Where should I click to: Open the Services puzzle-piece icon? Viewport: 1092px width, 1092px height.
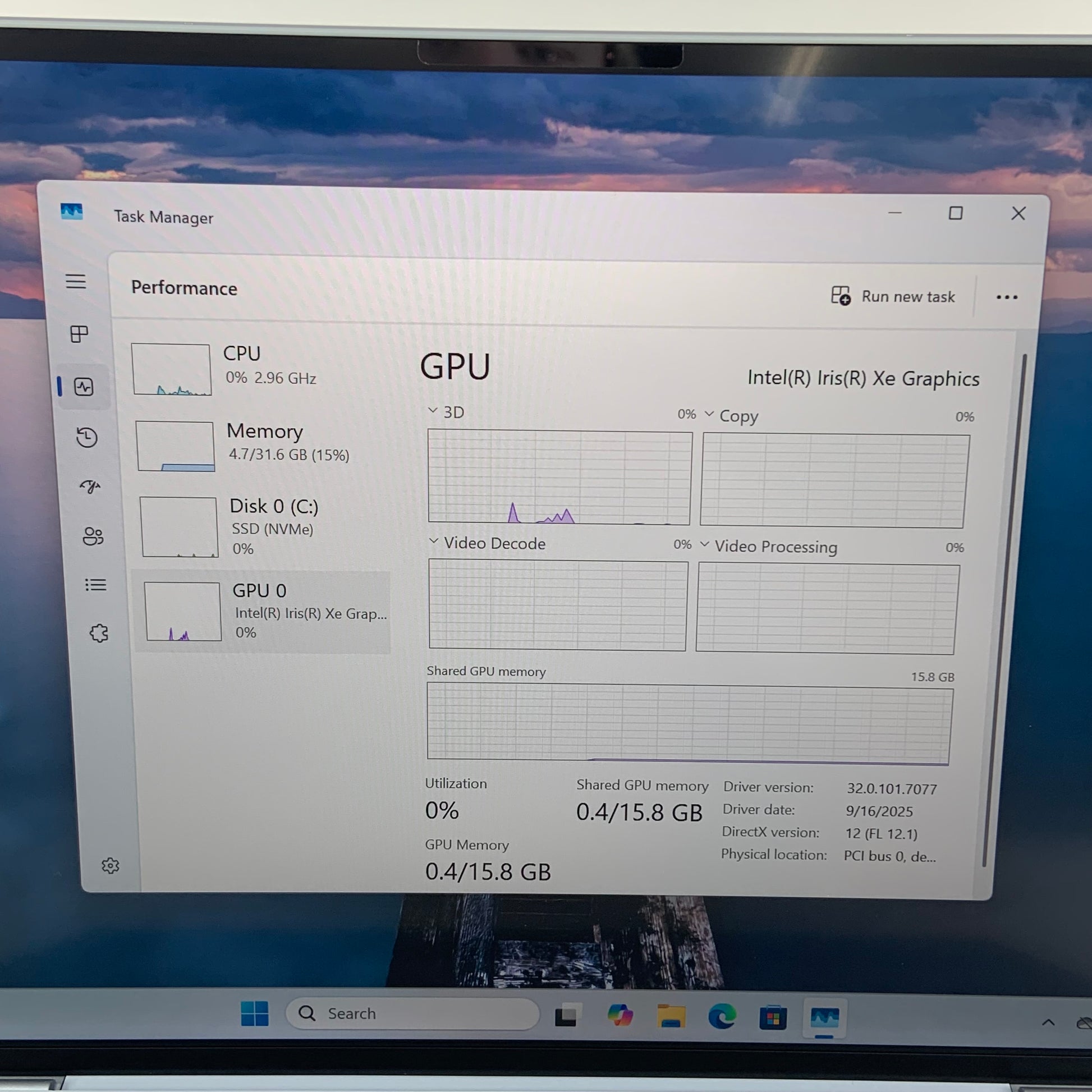tap(99, 633)
